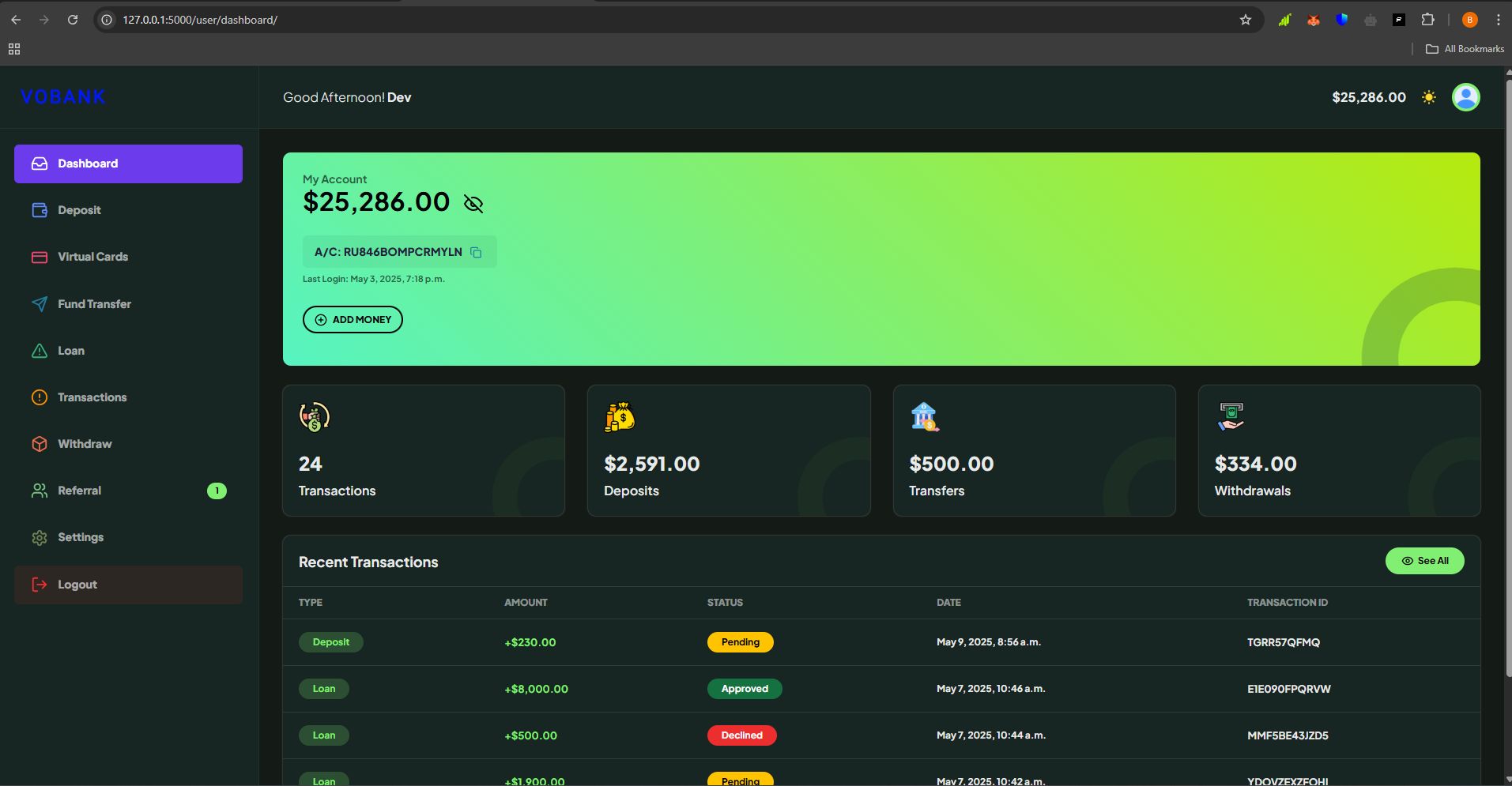The image size is (1512, 786).
Task: Click the Loan tag on the Approved row
Action: pyautogui.click(x=324, y=689)
